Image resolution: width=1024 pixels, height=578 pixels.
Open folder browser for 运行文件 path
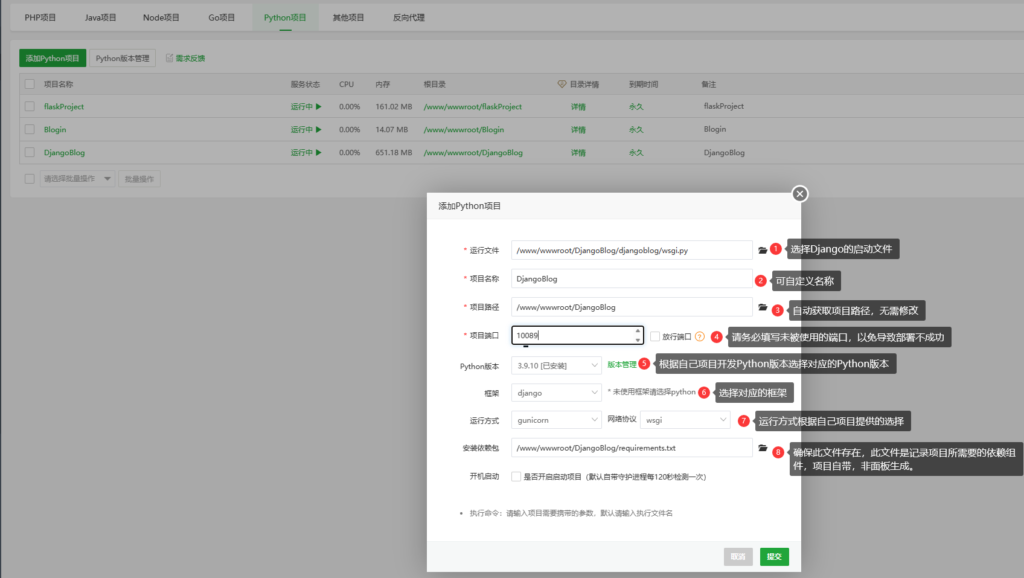(762, 250)
